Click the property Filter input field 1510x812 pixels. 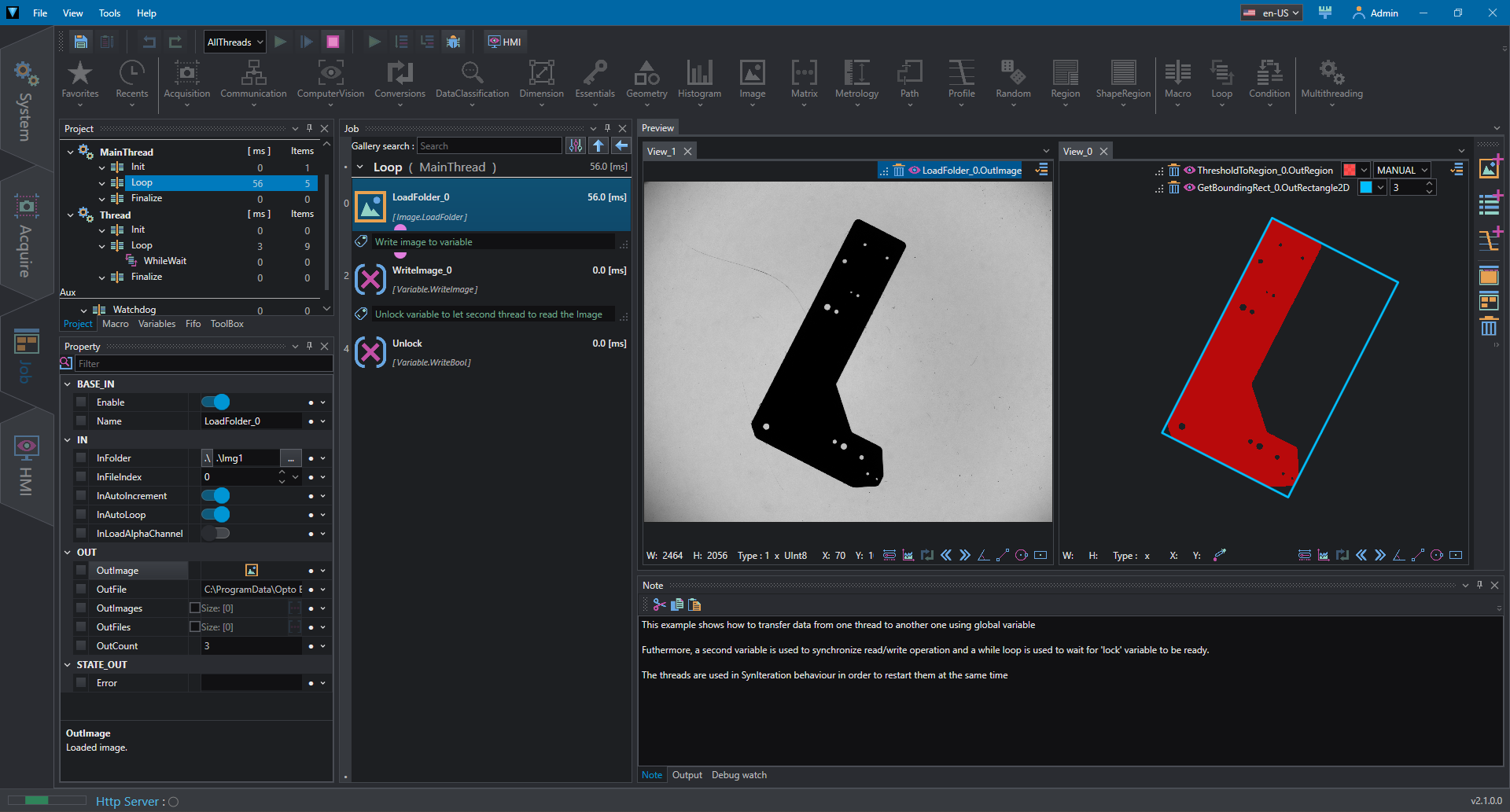(204, 364)
